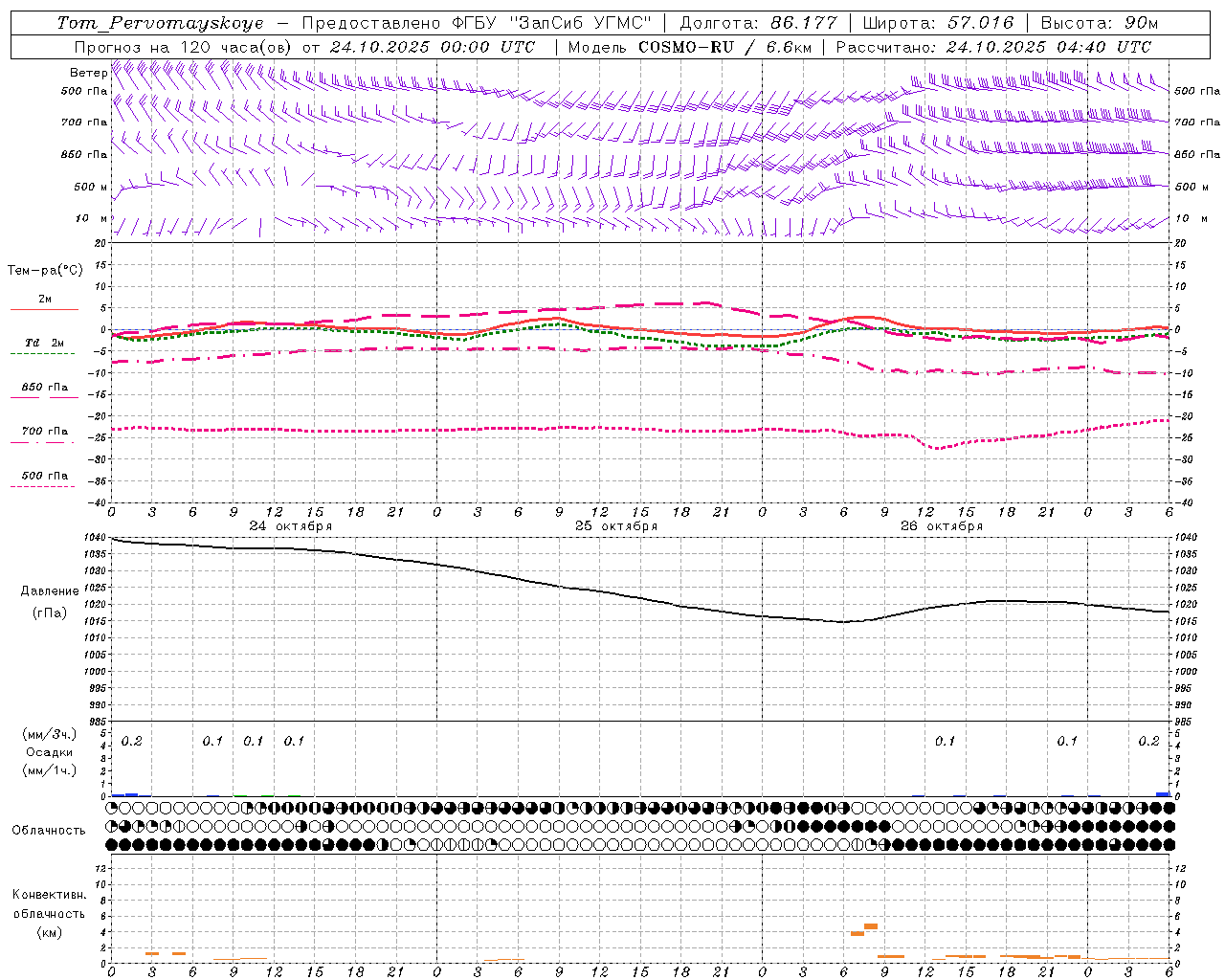Image resolution: width=1225 pixels, height=980 pixels.
Task: Click the 25 октября date label
Action: point(616,526)
